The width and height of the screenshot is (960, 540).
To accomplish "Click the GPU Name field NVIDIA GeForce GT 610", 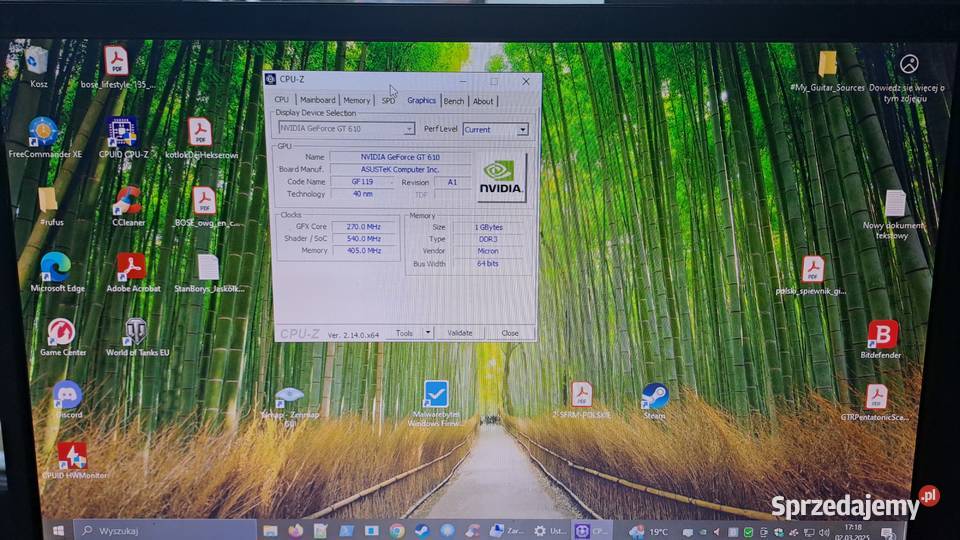I will coord(400,157).
